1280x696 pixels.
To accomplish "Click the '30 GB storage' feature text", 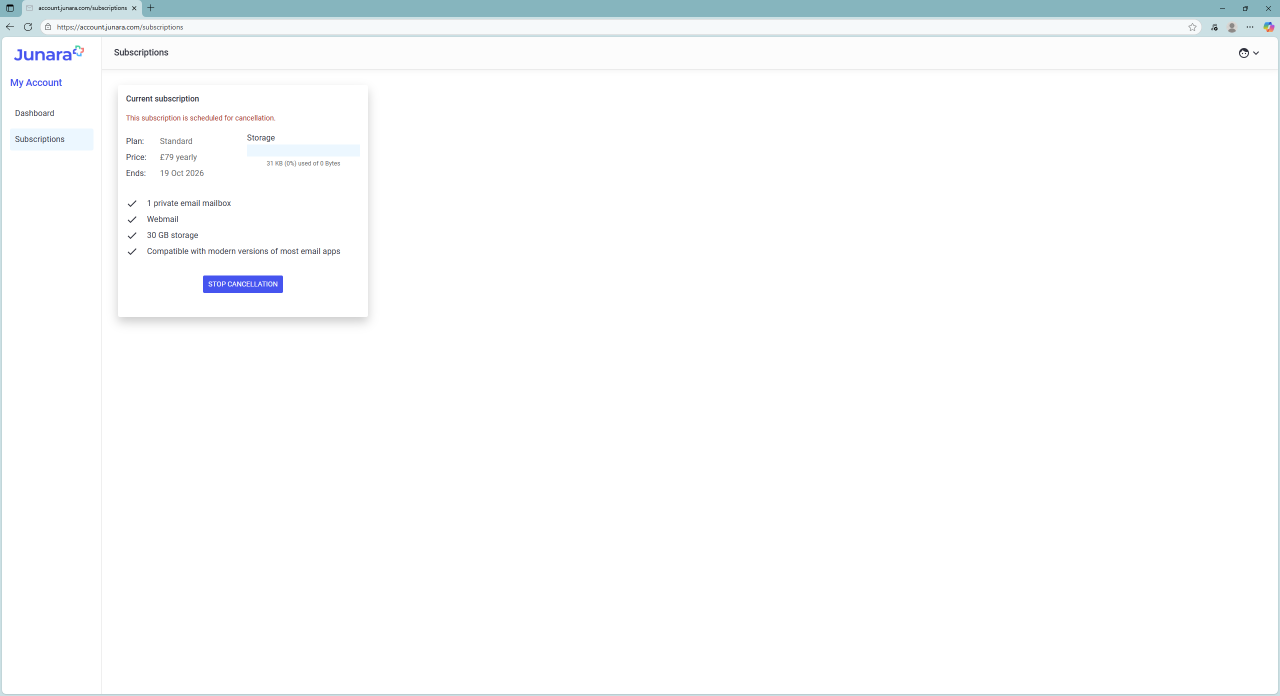I will pyautogui.click(x=172, y=235).
